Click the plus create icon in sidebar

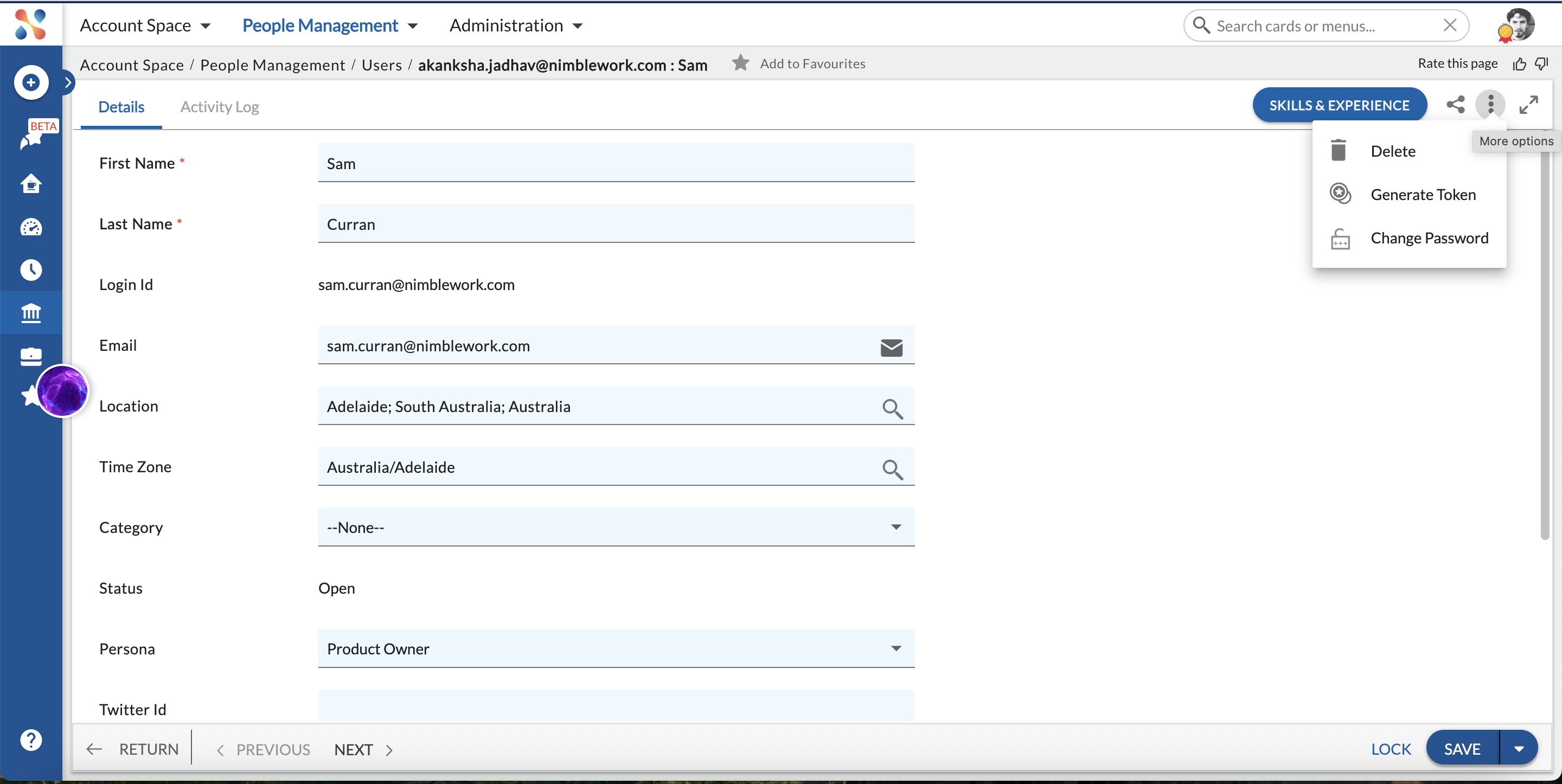tap(31, 82)
